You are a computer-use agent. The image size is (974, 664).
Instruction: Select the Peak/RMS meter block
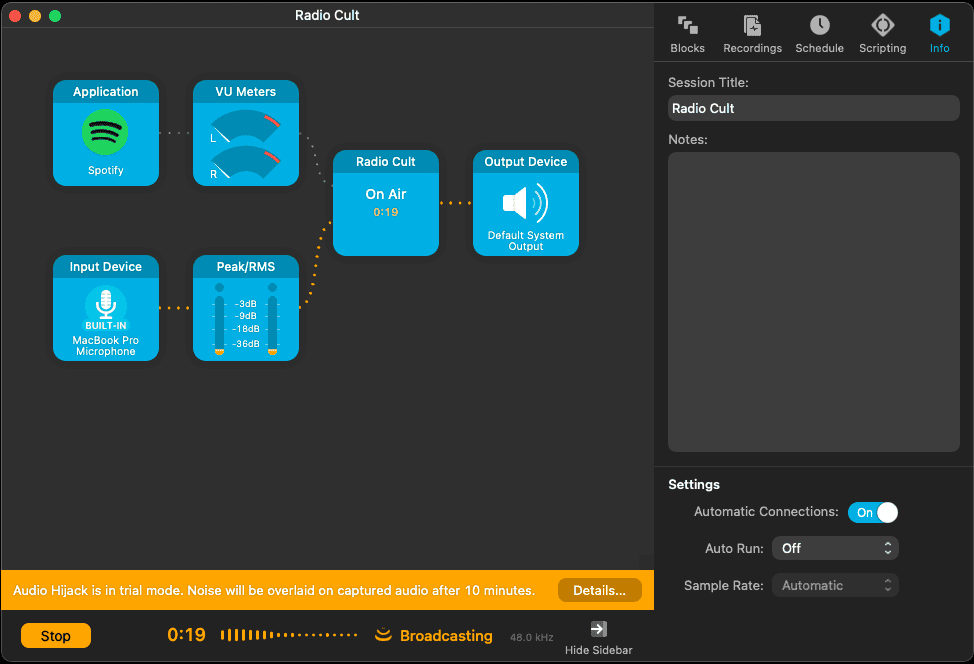(246, 308)
